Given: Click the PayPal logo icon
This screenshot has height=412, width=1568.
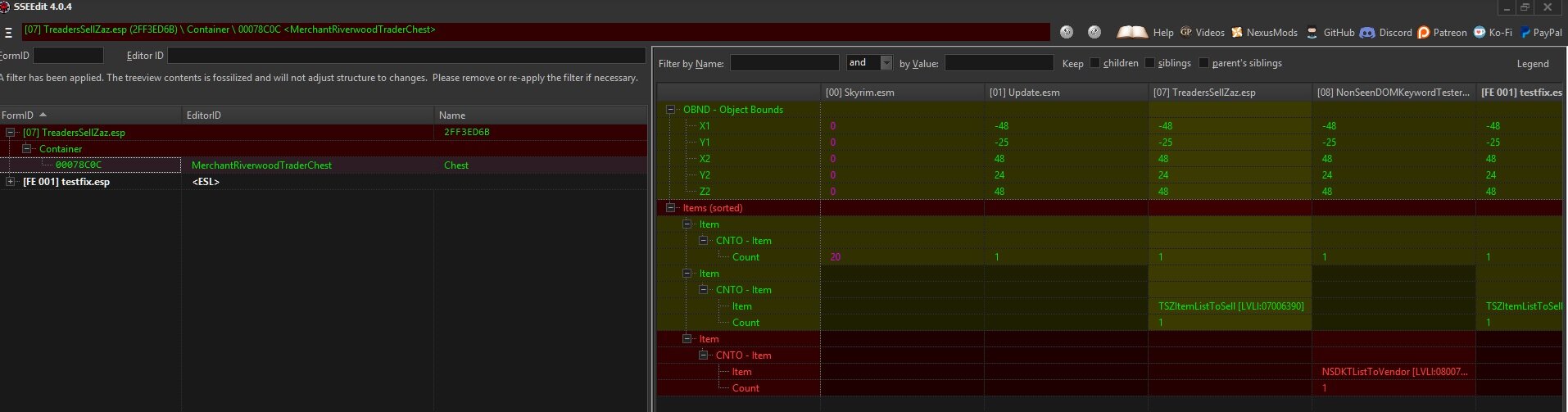Looking at the screenshot, I should tap(1525, 33).
